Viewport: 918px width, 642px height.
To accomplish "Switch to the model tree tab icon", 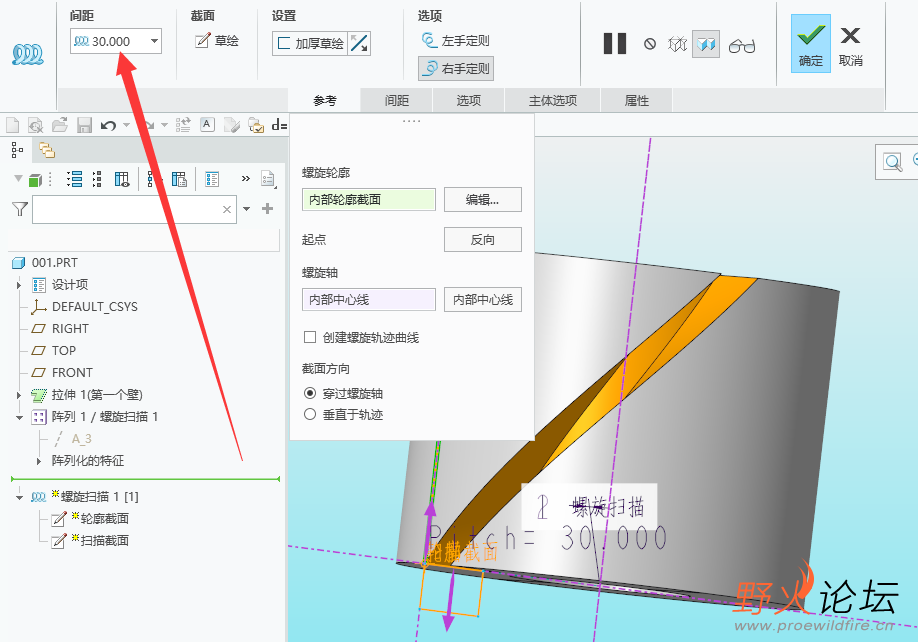I will point(18,150).
